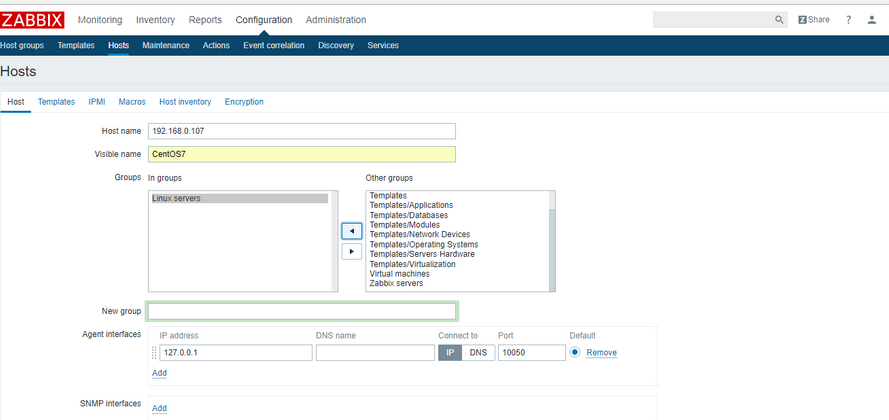Go to Host groups submenu
This screenshot has height=420, width=889.
pos(22,45)
